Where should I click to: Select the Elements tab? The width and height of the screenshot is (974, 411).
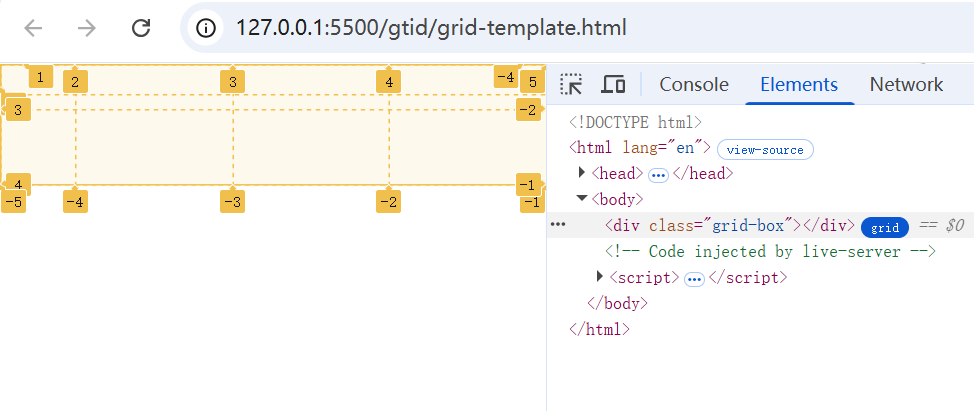(x=799, y=84)
